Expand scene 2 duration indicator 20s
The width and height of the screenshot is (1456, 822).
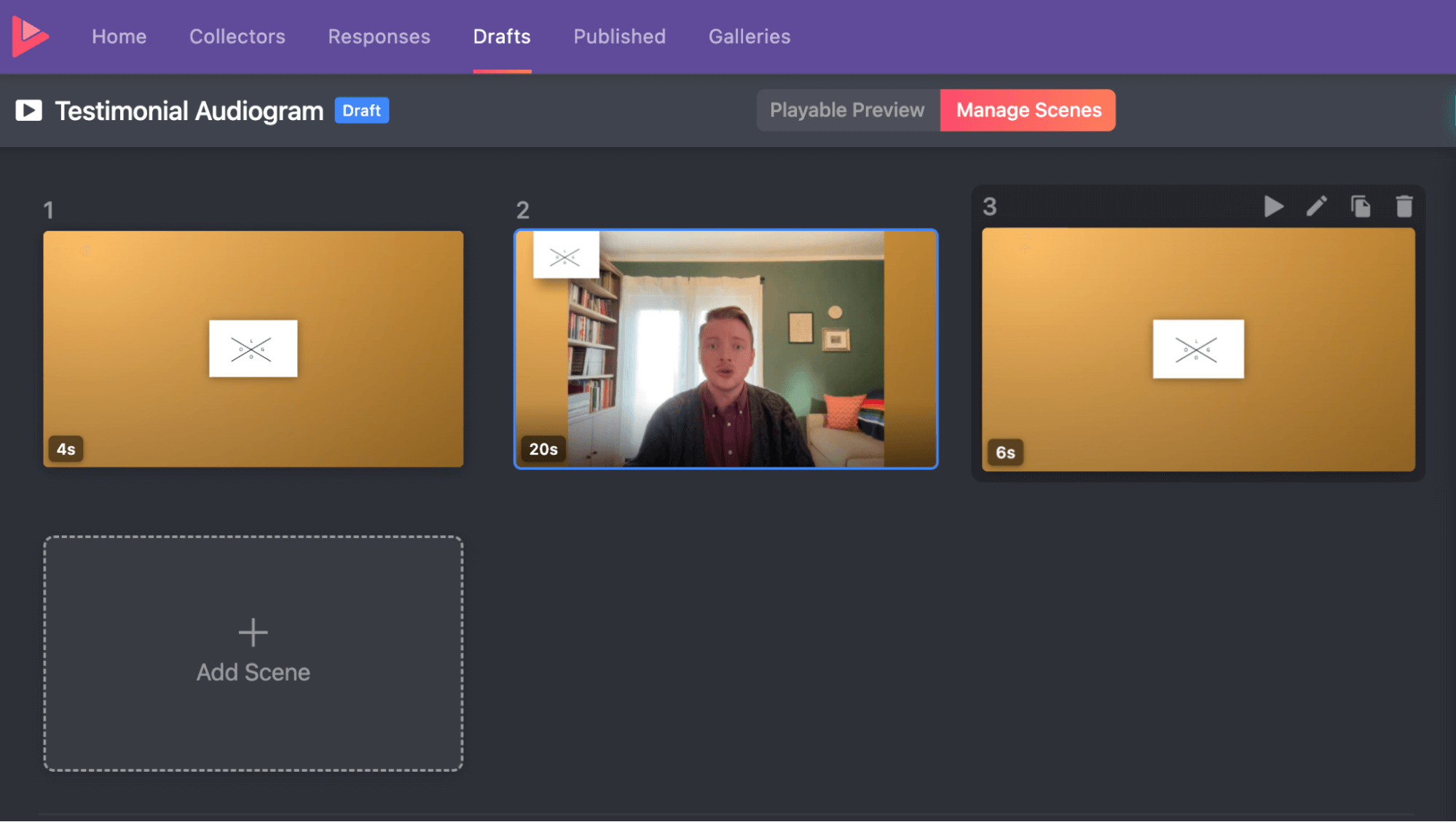click(x=545, y=449)
